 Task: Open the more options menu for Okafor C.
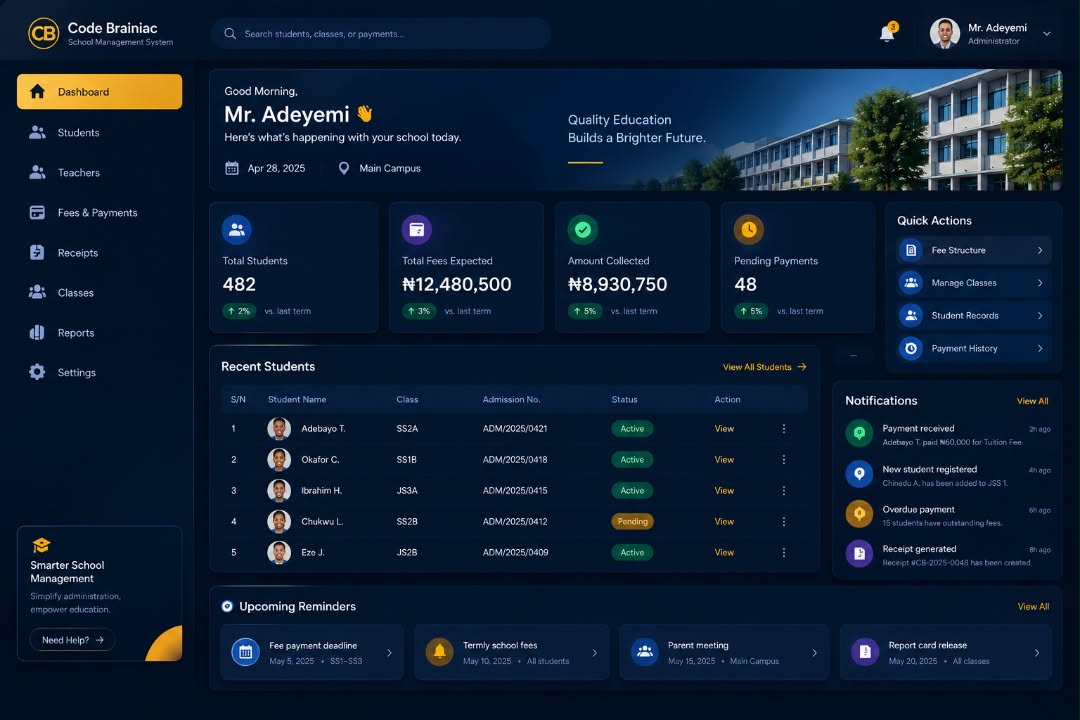click(x=784, y=460)
